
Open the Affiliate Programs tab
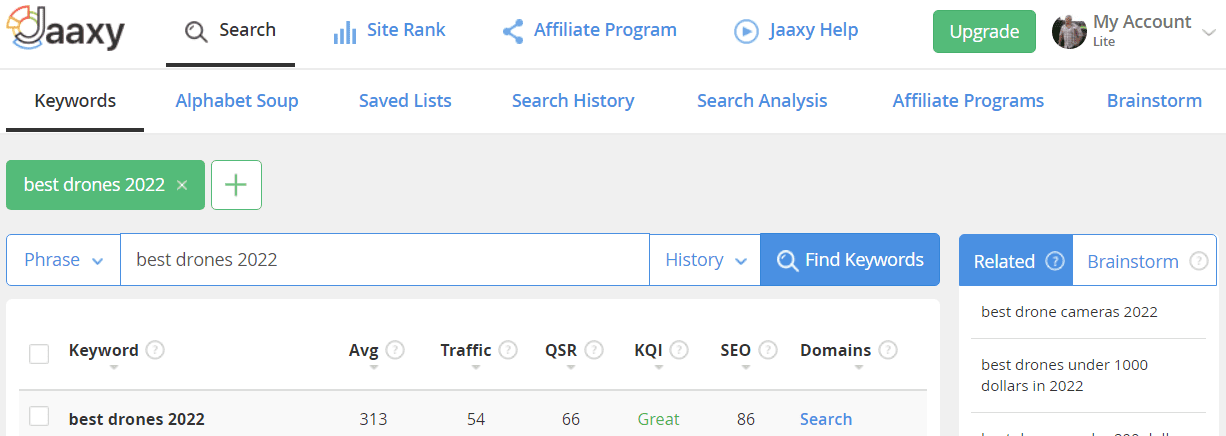coord(968,101)
